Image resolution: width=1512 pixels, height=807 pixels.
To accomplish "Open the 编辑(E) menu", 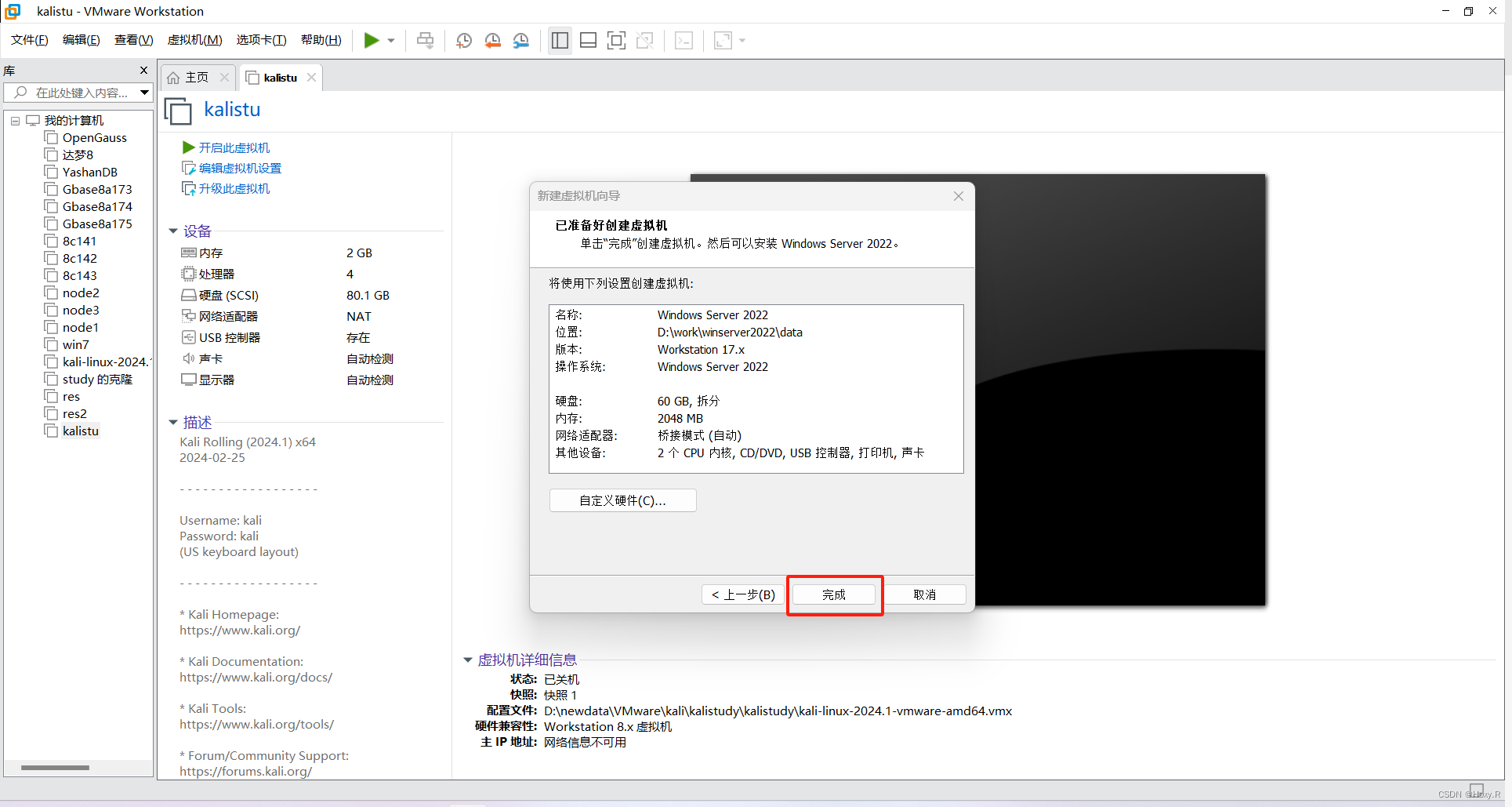I will point(82,40).
